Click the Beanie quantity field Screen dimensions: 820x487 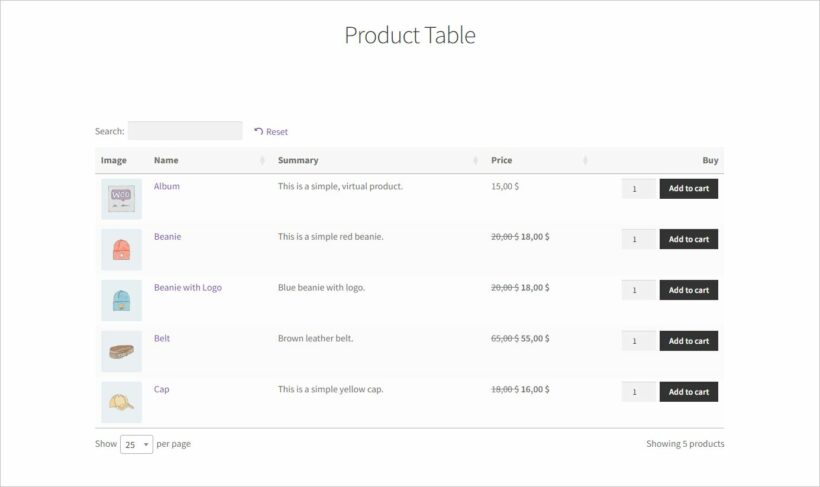[639, 239]
